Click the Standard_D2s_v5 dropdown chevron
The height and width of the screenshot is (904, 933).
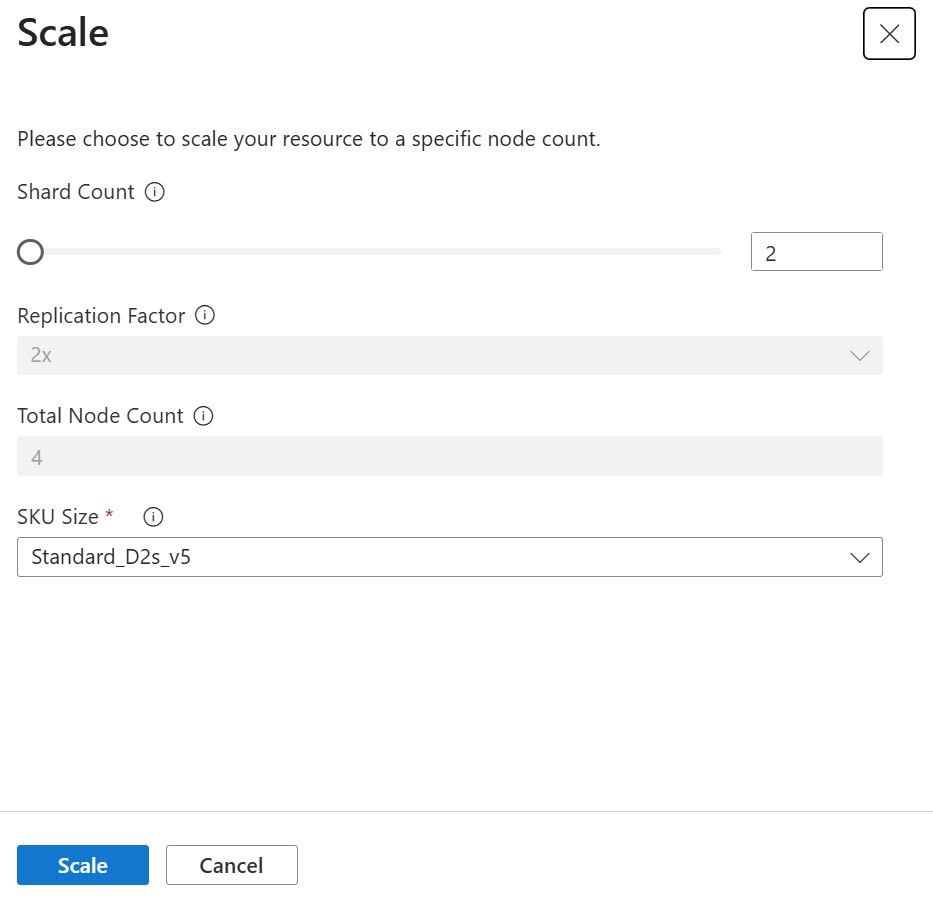coord(860,557)
